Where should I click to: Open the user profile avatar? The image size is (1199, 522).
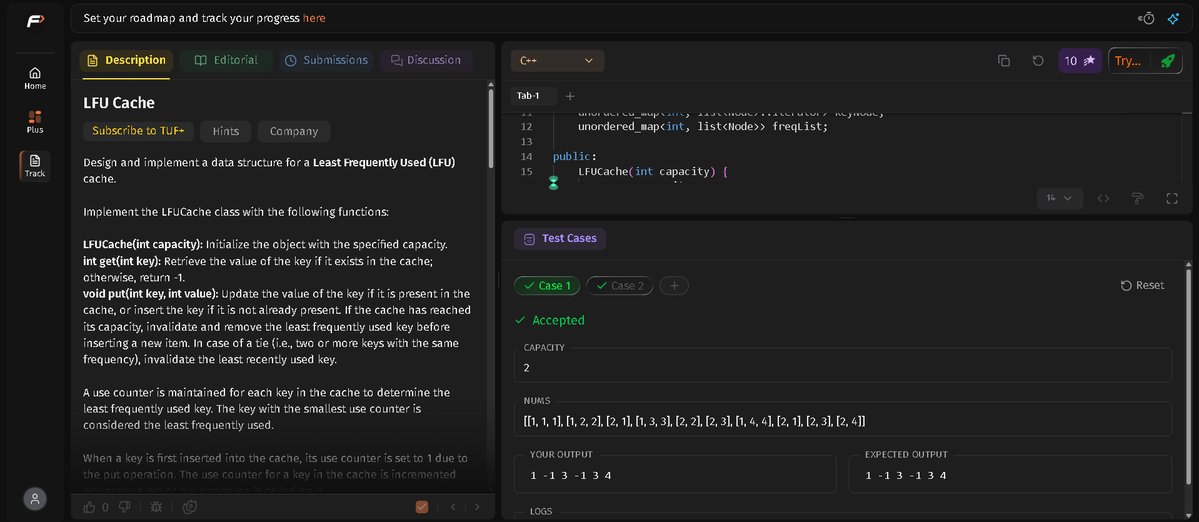(x=34, y=499)
